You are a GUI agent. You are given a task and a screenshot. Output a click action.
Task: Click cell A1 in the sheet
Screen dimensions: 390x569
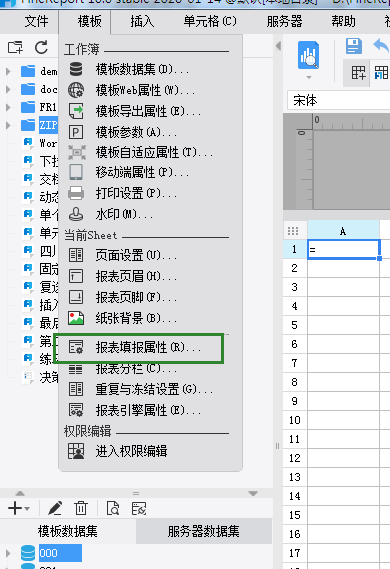click(x=343, y=249)
